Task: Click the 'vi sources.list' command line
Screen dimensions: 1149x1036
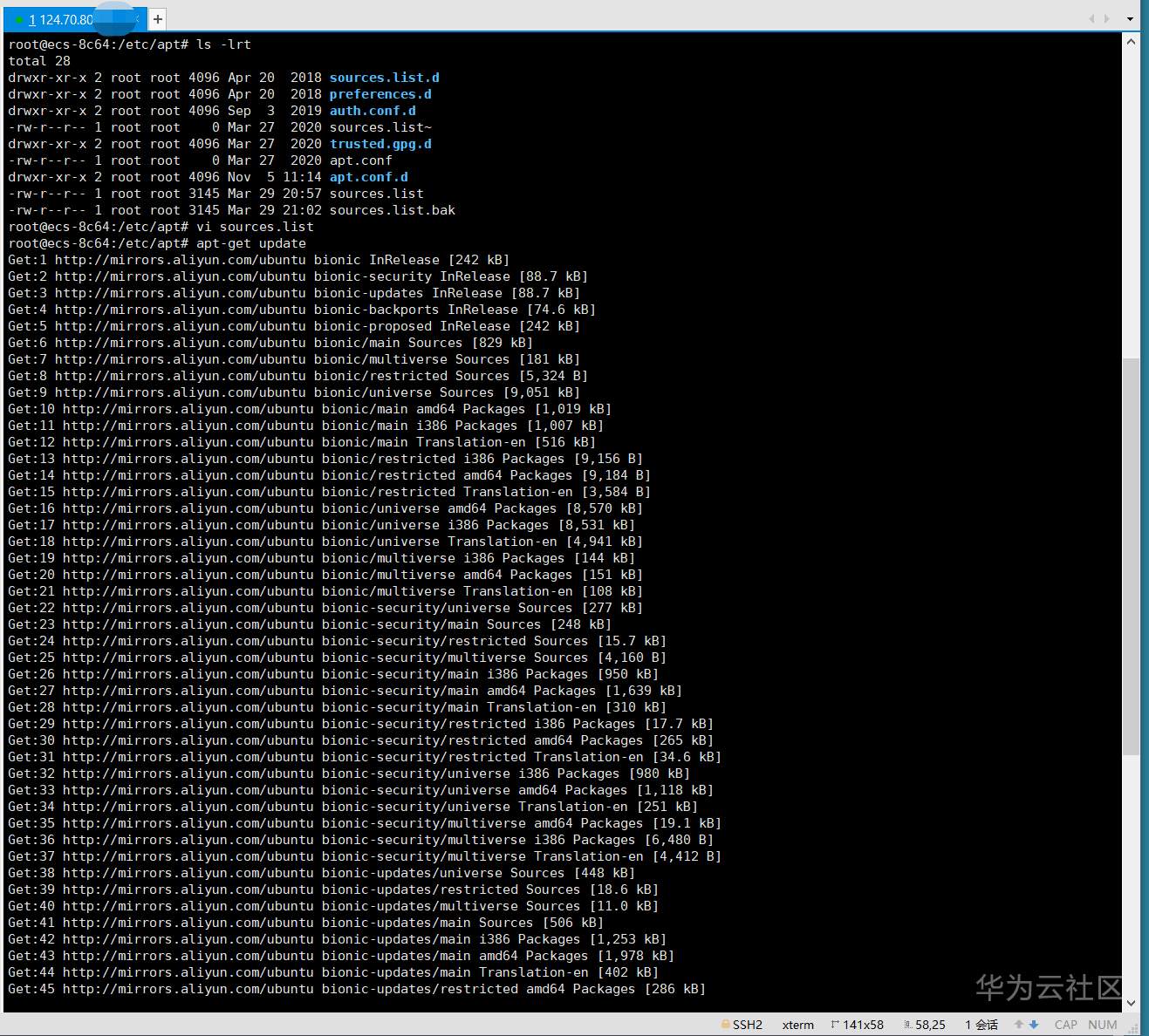Action: click(160, 227)
